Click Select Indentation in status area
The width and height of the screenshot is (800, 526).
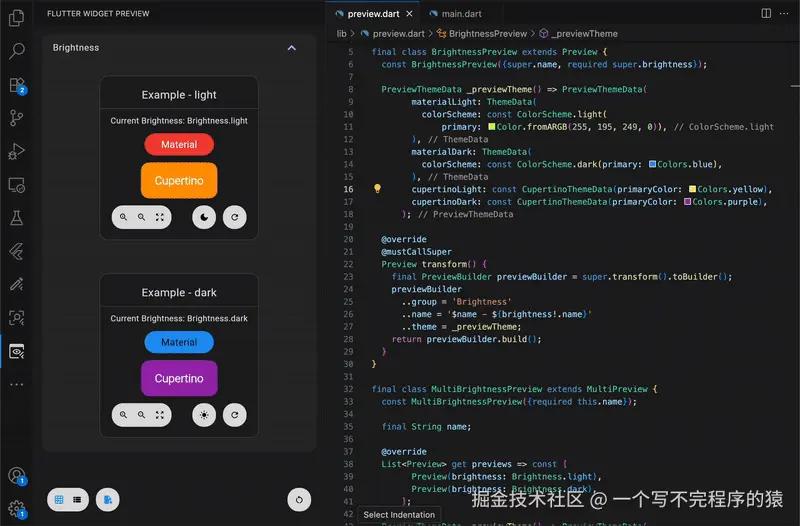tap(399, 515)
